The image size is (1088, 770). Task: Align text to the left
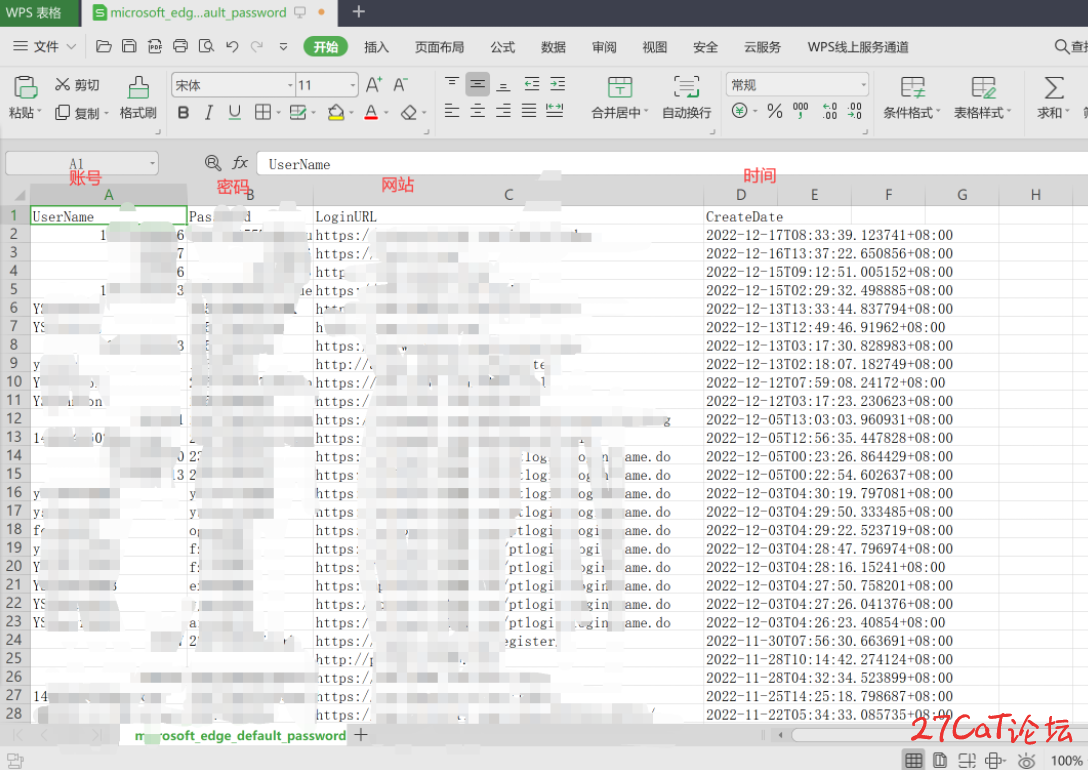[452, 110]
